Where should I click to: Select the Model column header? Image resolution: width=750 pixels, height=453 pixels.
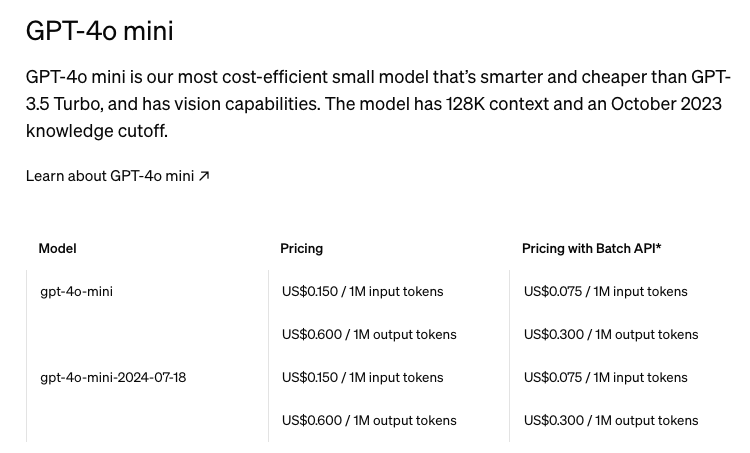[x=57, y=248]
